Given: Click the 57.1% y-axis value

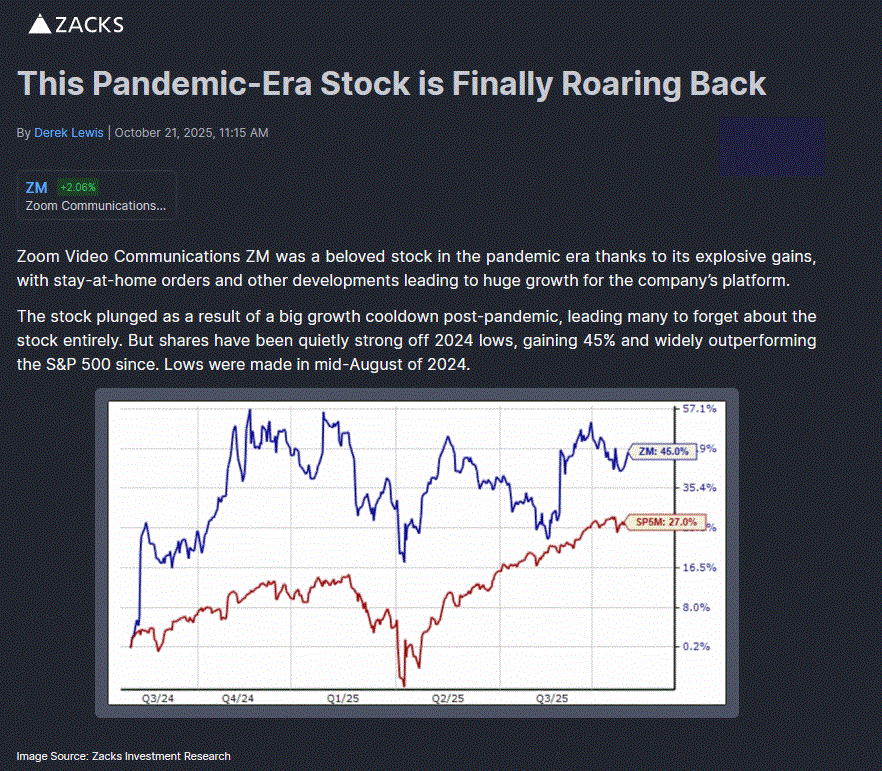Looking at the screenshot, I should coord(699,409).
